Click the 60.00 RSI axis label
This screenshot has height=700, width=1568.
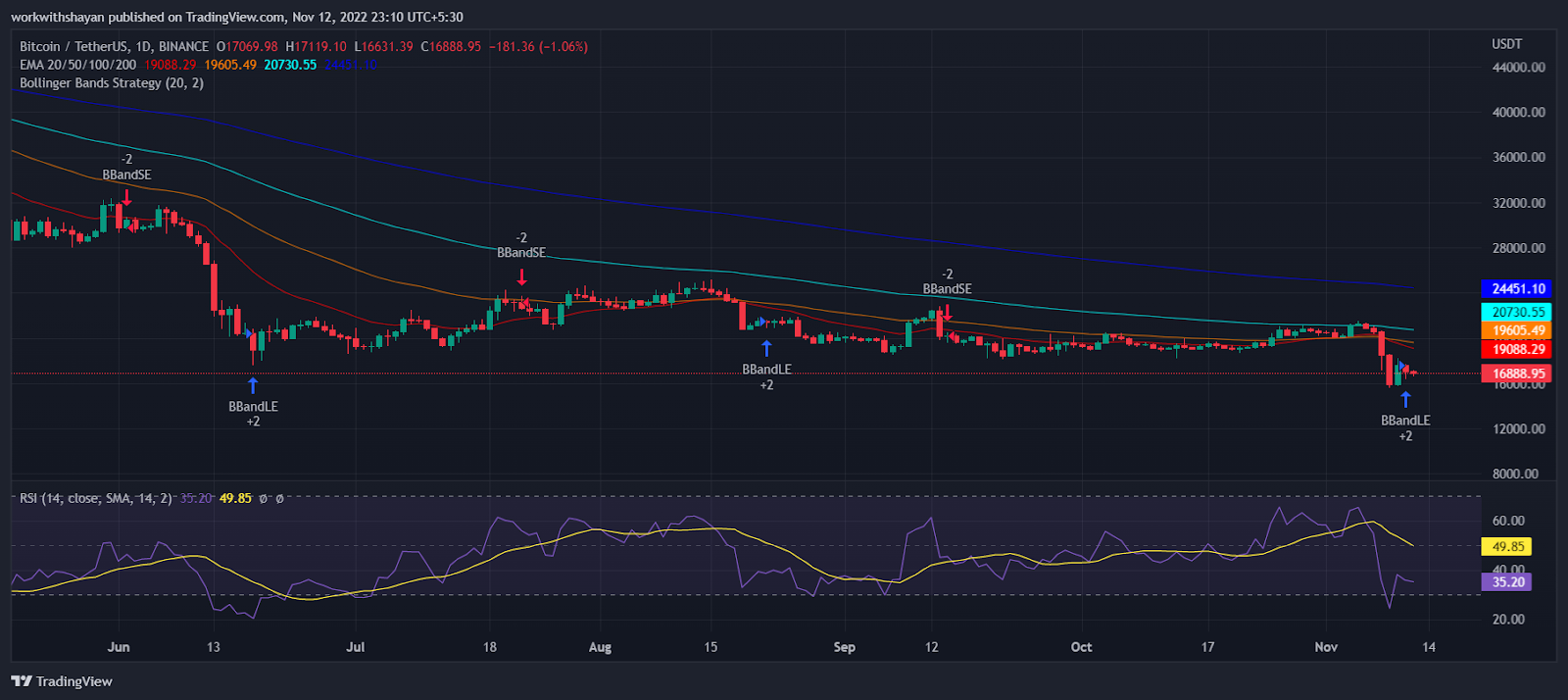click(1508, 521)
